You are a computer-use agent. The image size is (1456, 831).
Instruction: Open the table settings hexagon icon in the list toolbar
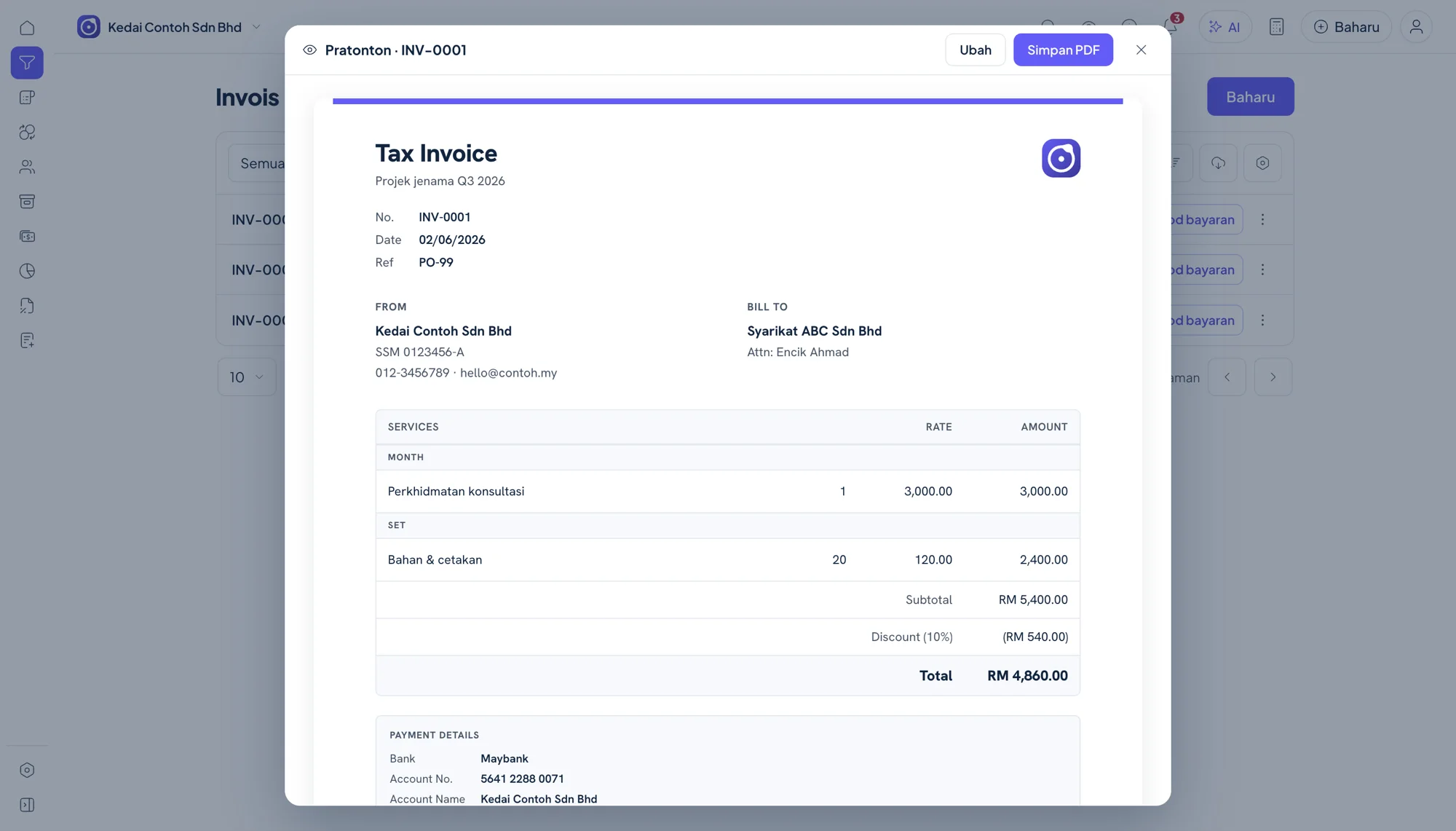click(x=1262, y=162)
